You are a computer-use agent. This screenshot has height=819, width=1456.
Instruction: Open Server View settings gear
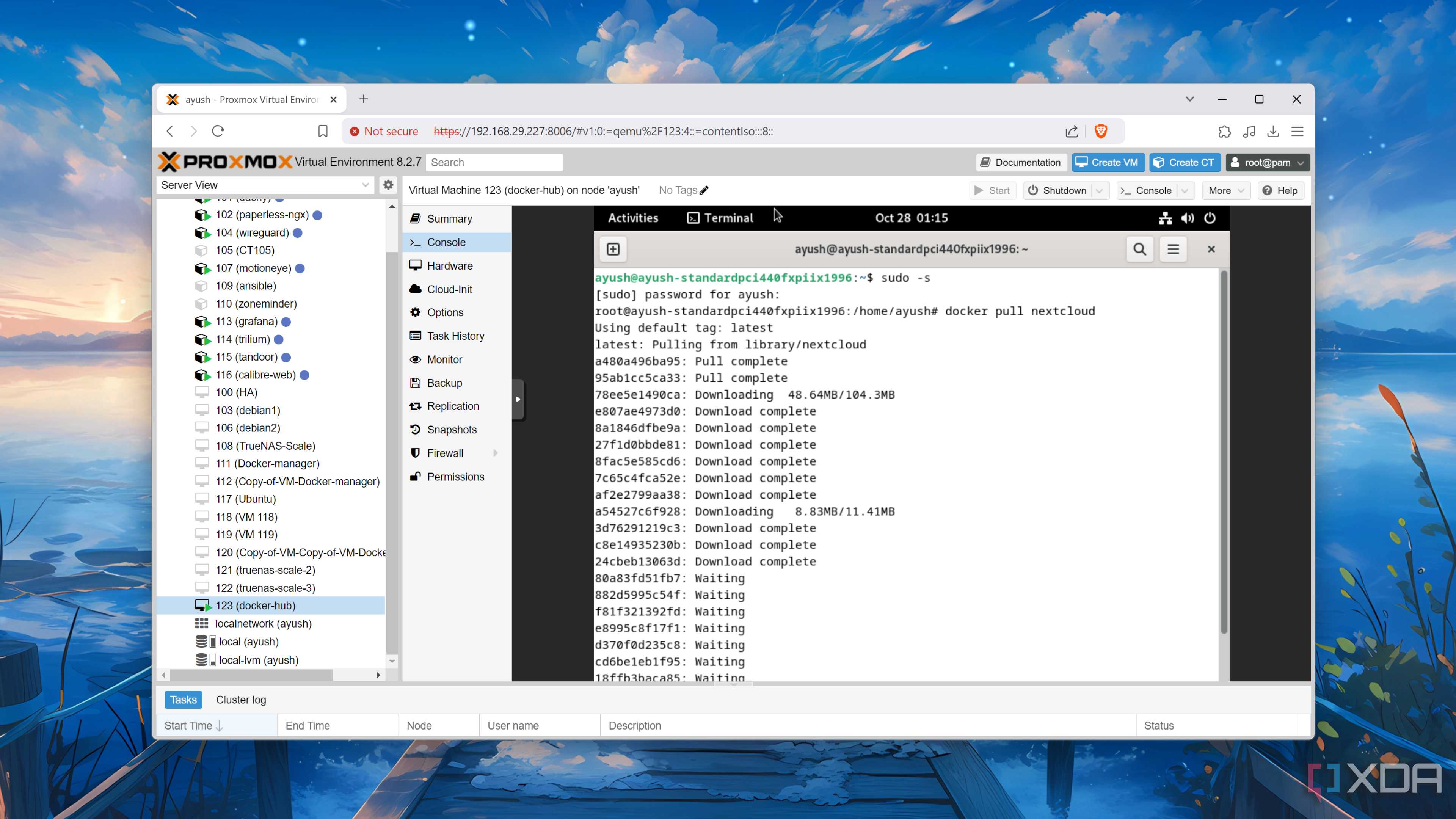click(x=388, y=185)
